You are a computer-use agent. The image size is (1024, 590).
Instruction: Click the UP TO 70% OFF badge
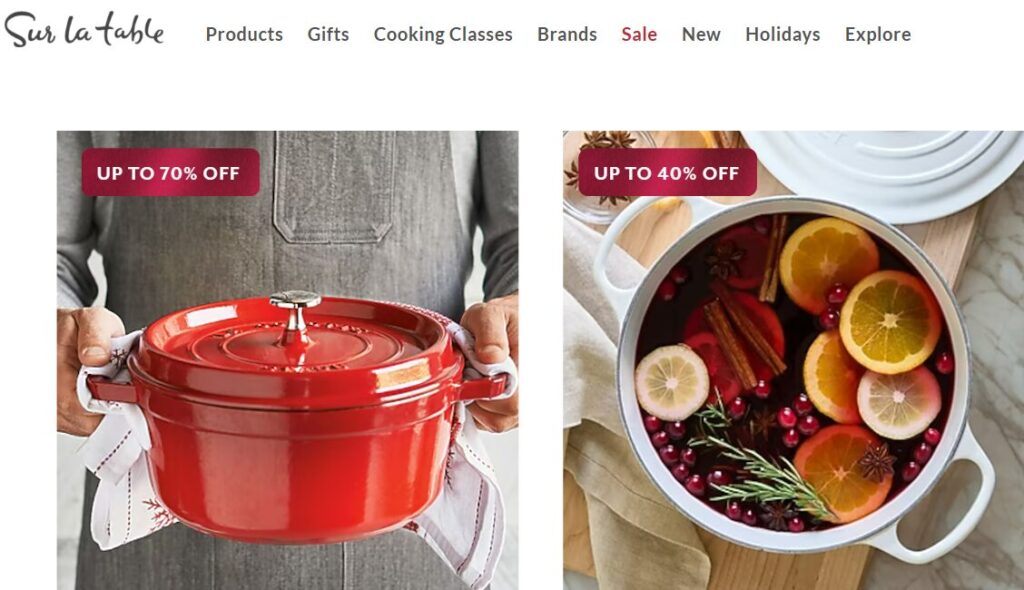point(170,172)
